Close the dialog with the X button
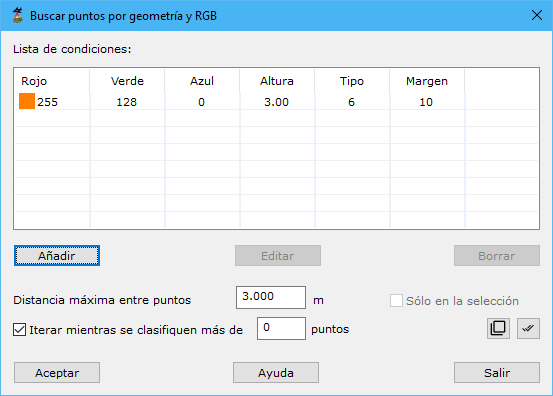Screen dimensions: 553x396 (x=537, y=16)
